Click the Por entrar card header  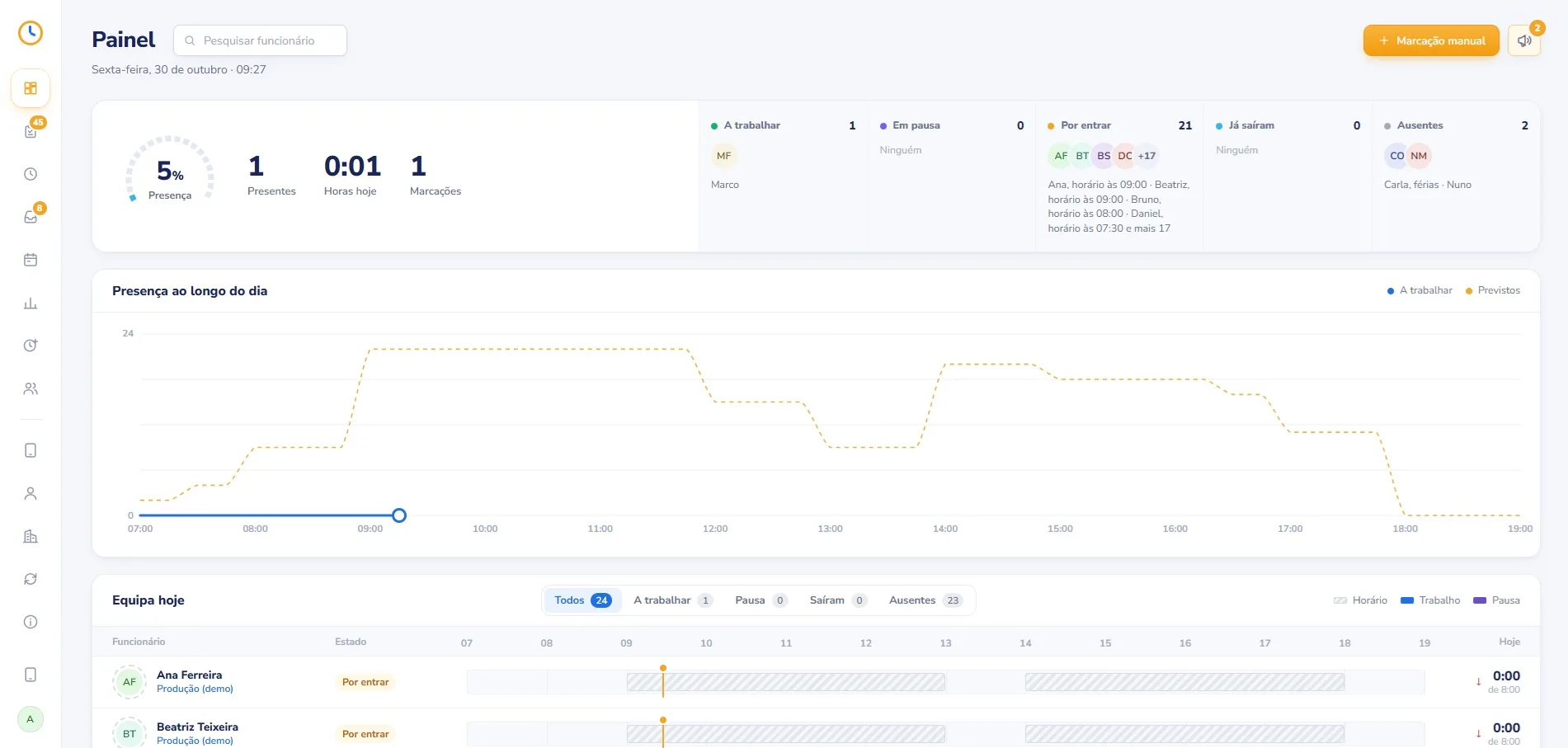coord(1119,125)
